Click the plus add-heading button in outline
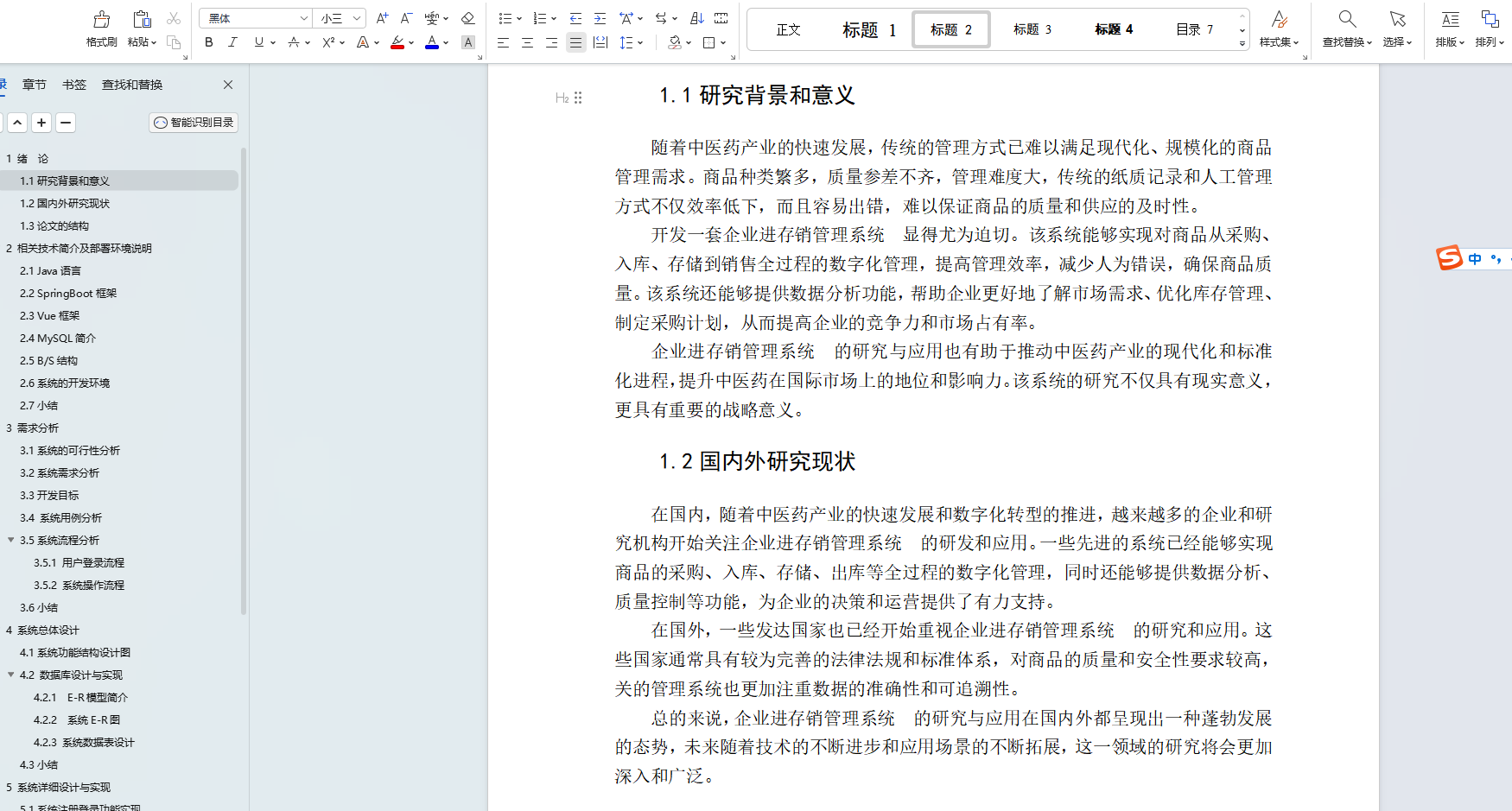1512x811 pixels. (41, 123)
